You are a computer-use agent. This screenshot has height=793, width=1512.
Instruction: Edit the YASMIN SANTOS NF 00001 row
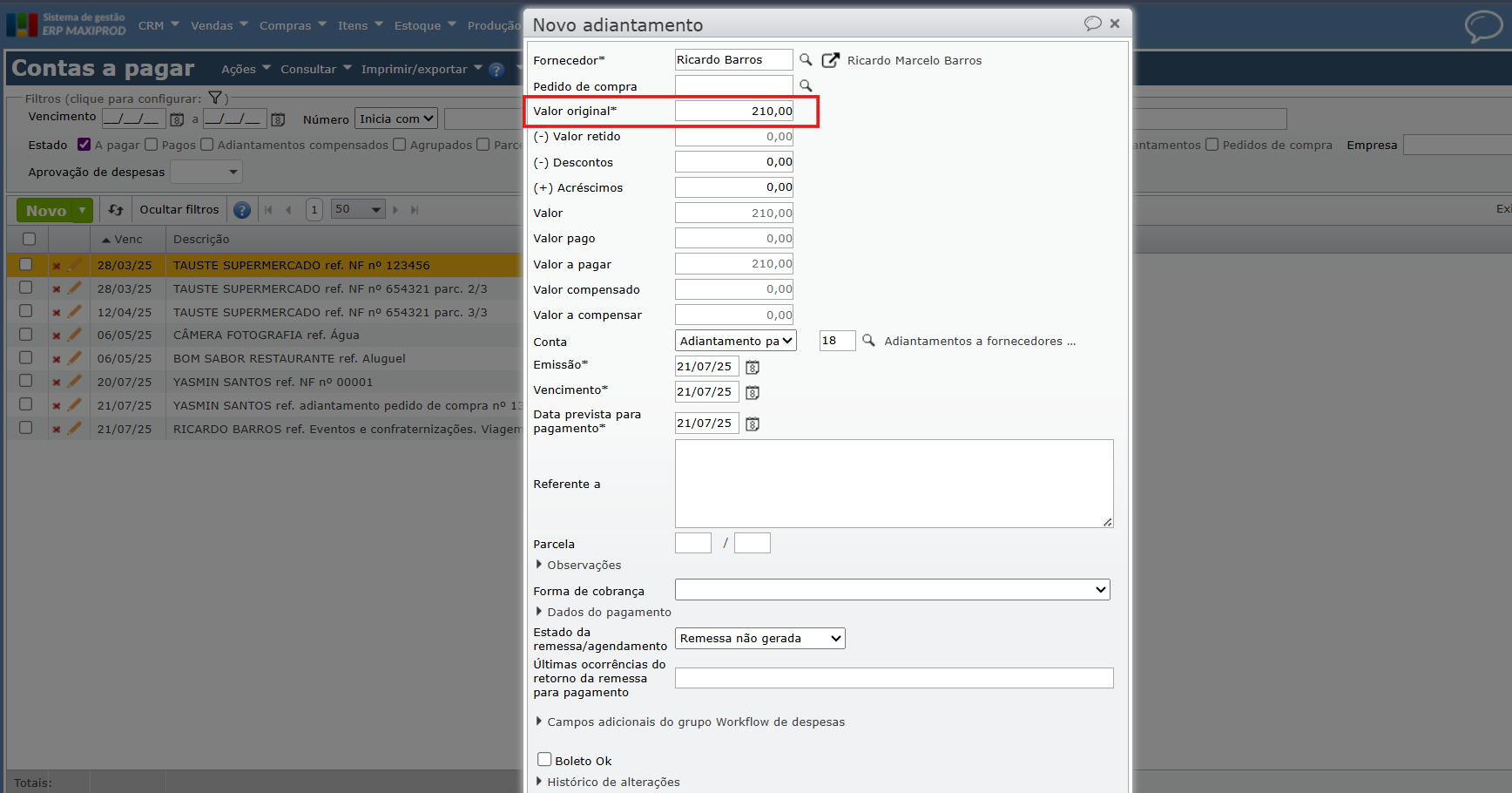(75, 381)
